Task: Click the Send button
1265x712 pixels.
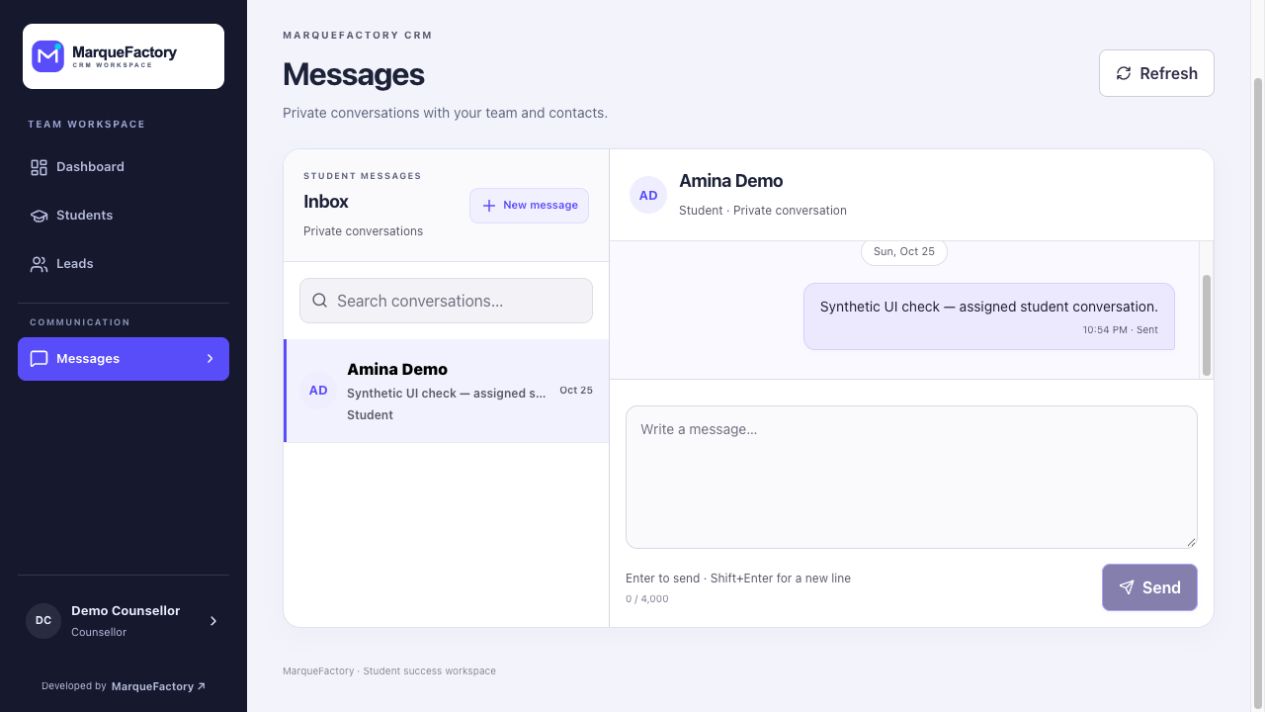Action: (1149, 587)
